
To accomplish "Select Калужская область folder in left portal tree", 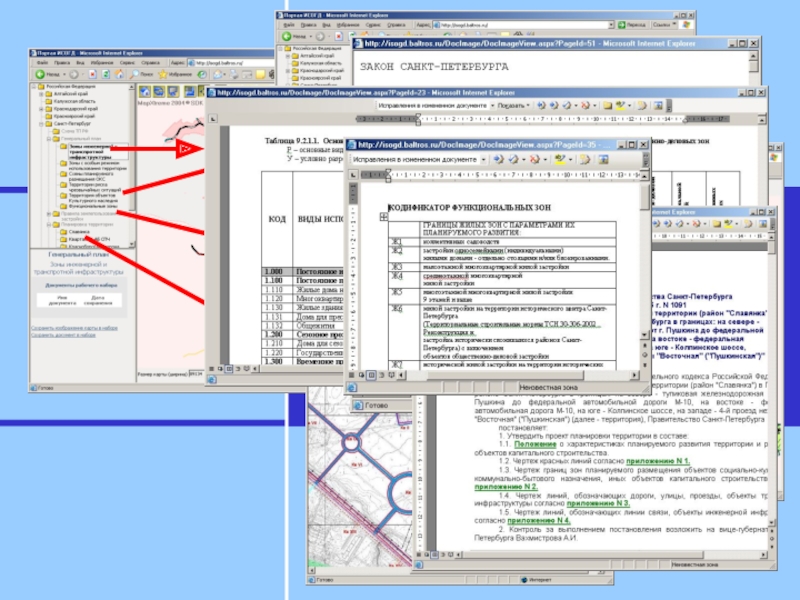I will [69, 101].
